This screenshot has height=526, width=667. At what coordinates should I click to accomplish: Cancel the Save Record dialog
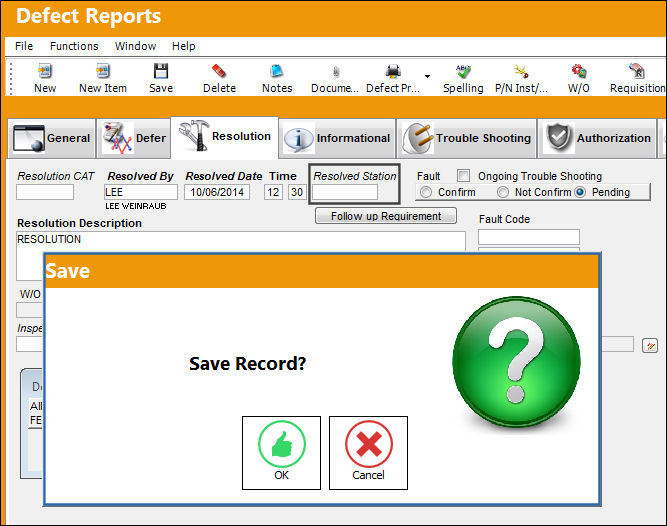click(368, 453)
